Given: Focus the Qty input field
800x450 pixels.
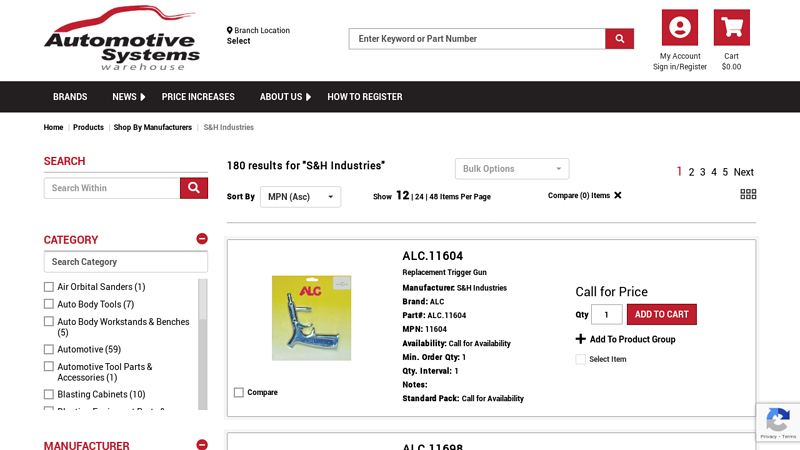Looking at the screenshot, I should 607,314.
